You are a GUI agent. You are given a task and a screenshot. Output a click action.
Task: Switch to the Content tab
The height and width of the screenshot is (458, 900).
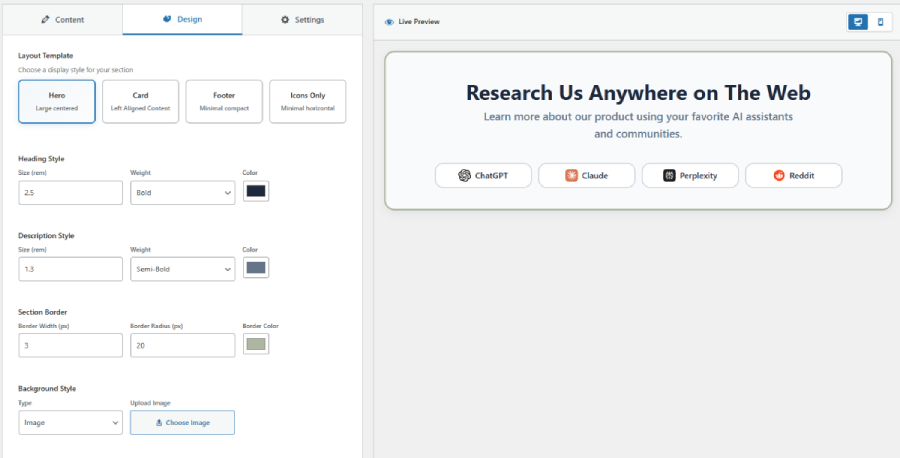tap(62, 20)
